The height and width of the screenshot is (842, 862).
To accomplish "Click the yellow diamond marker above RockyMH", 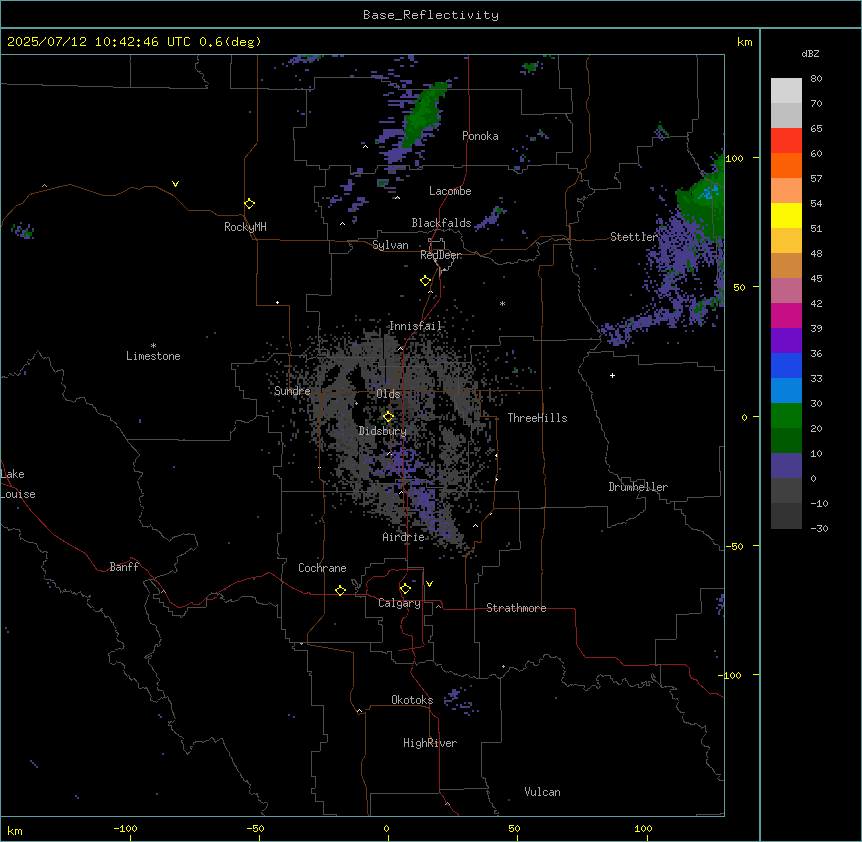I will [x=249, y=203].
